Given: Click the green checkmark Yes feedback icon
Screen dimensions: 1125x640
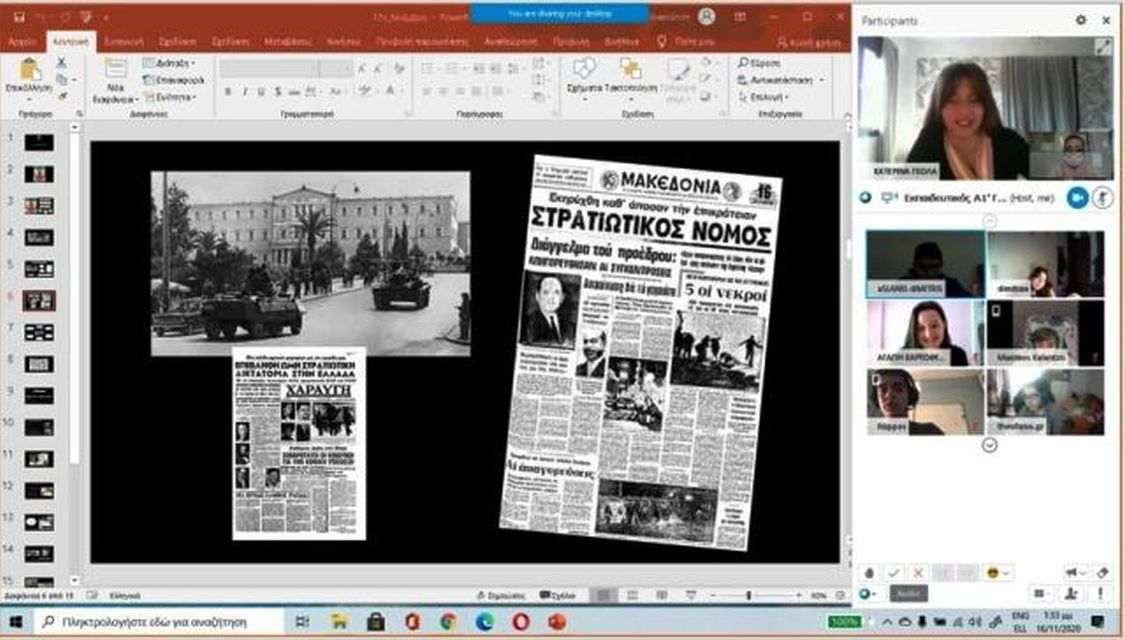Looking at the screenshot, I should click(893, 572).
